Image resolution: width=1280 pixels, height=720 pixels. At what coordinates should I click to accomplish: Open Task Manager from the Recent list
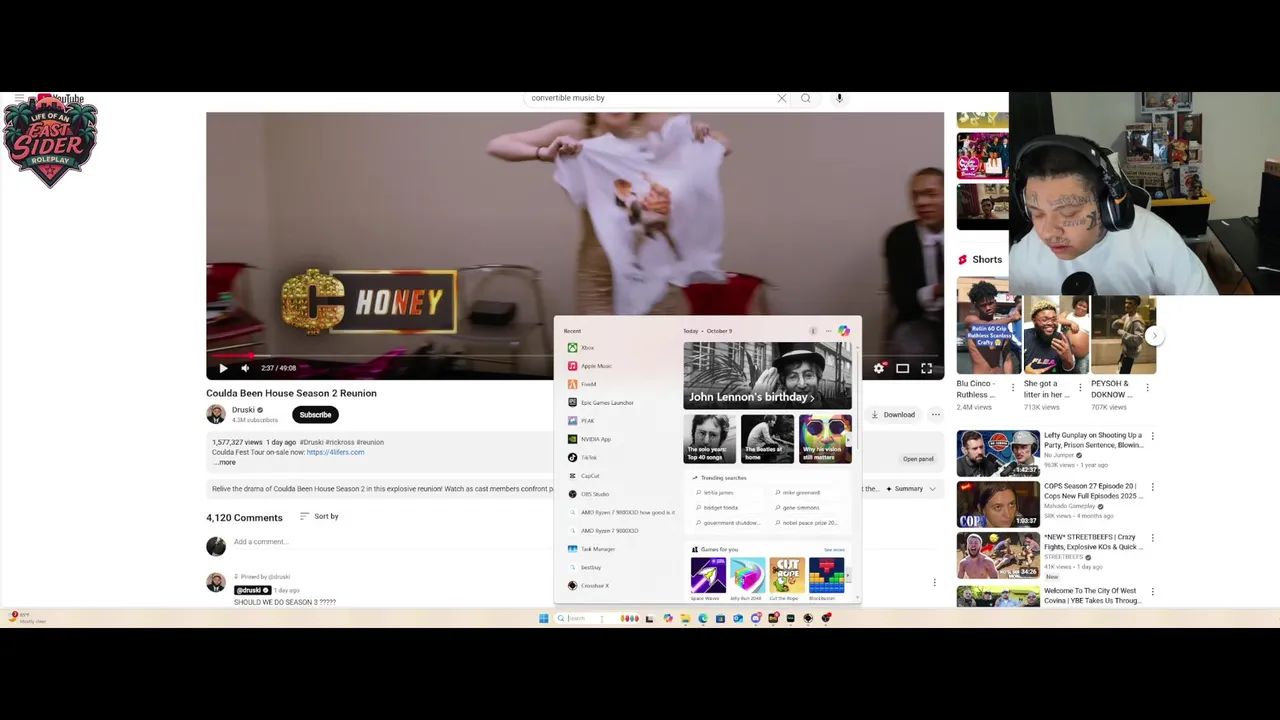(620, 549)
